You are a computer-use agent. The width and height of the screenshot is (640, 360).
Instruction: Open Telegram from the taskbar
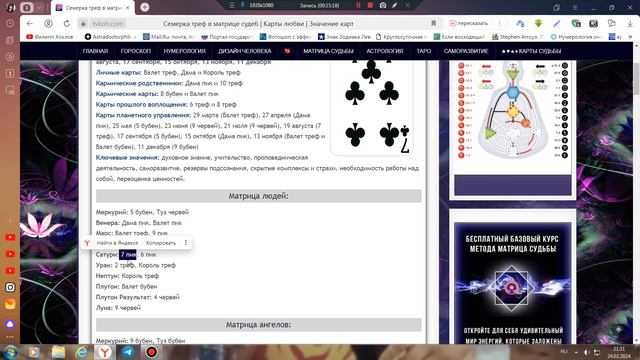pyautogui.click(x=128, y=352)
